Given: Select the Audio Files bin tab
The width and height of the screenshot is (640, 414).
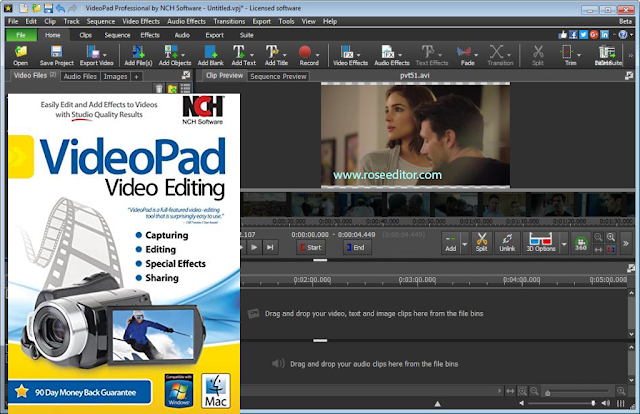Looking at the screenshot, I should 80,76.
